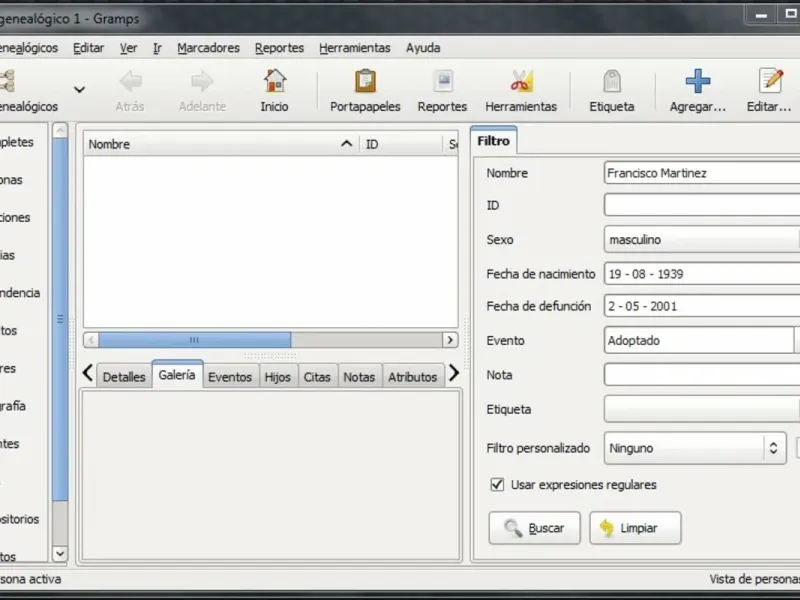Click the ID filter input field
This screenshot has width=800, height=600.
point(702,205)
